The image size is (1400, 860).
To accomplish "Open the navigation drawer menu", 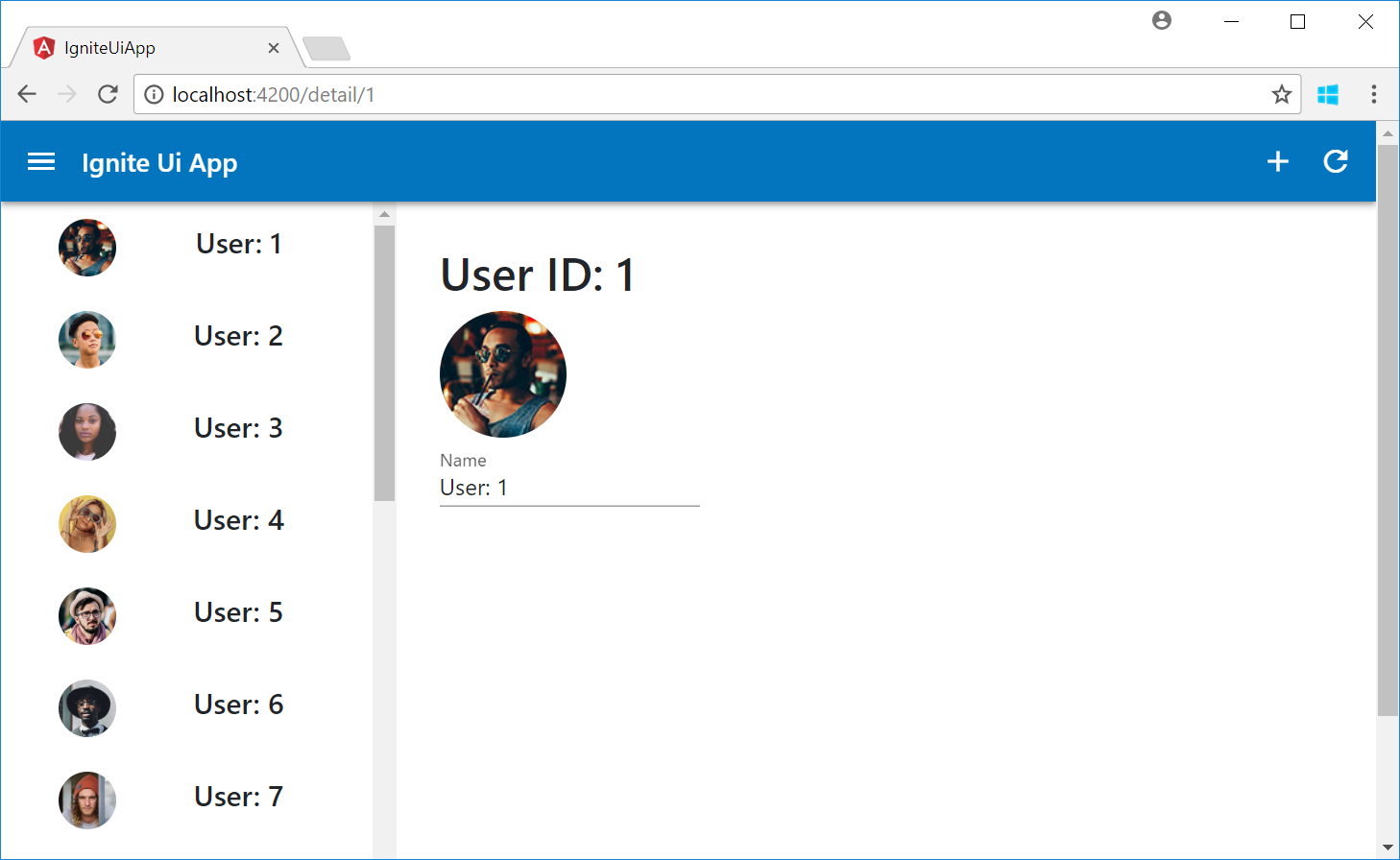I will (41, 161).
